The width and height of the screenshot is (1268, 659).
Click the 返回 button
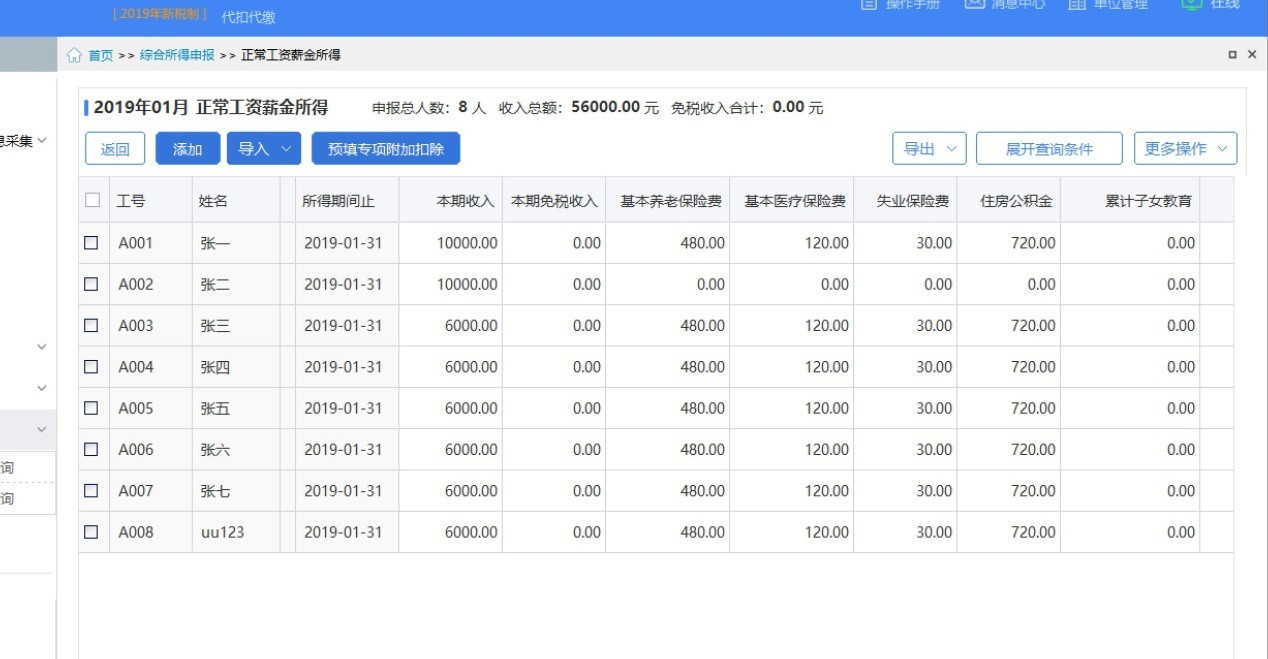click(x=115, y=149)
